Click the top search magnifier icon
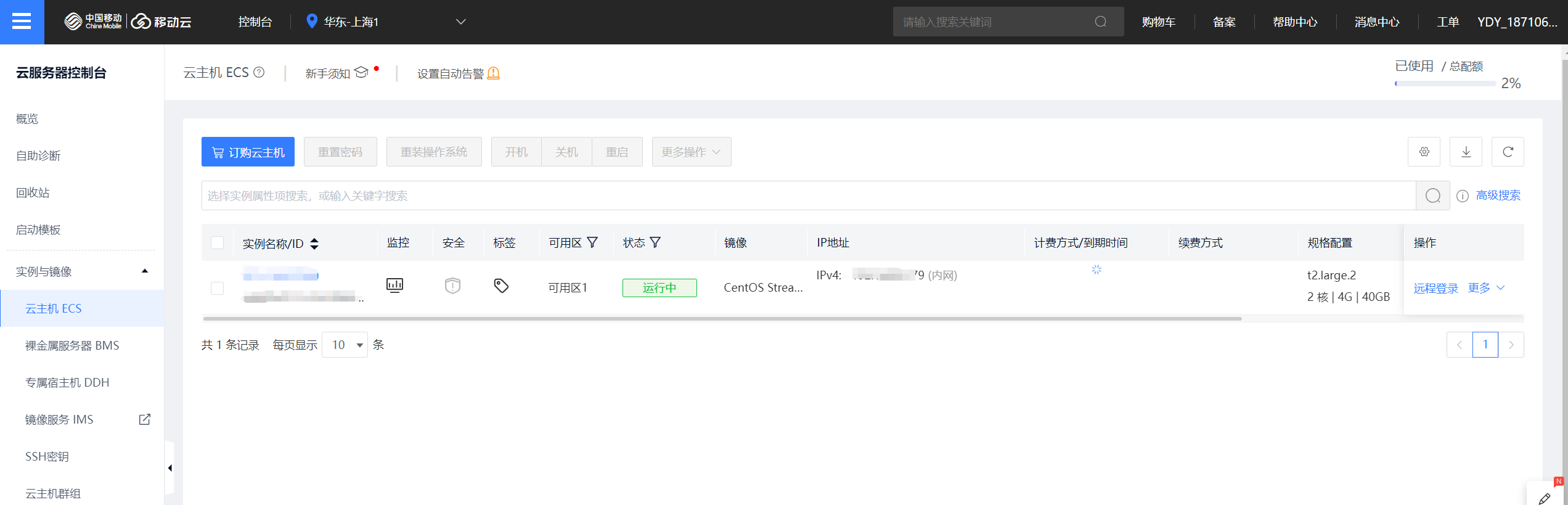1568x505 pixels. pyautogui.click(x=1100, y=22)
